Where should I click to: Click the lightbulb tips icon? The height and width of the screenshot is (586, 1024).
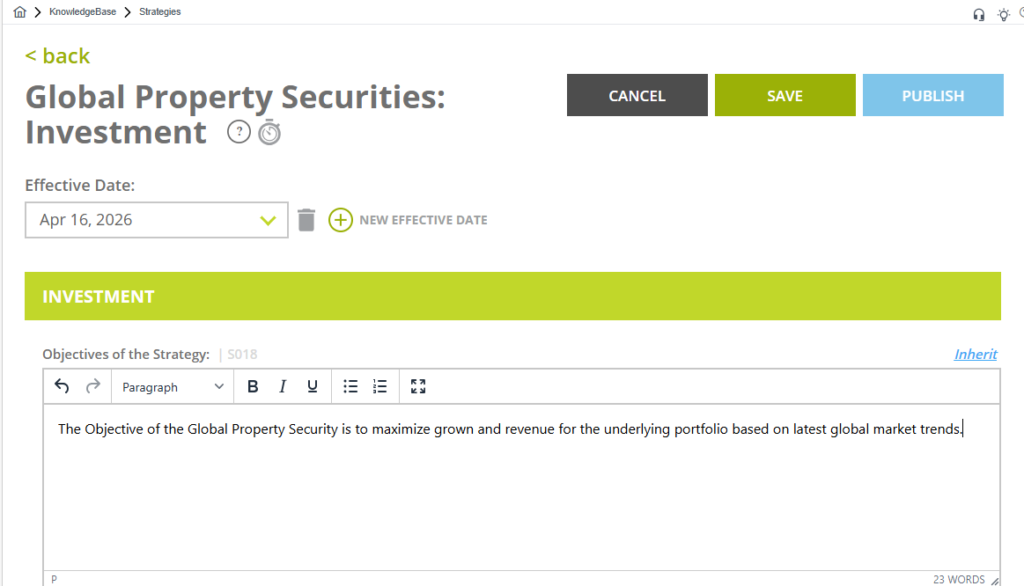coord(1003,14)
